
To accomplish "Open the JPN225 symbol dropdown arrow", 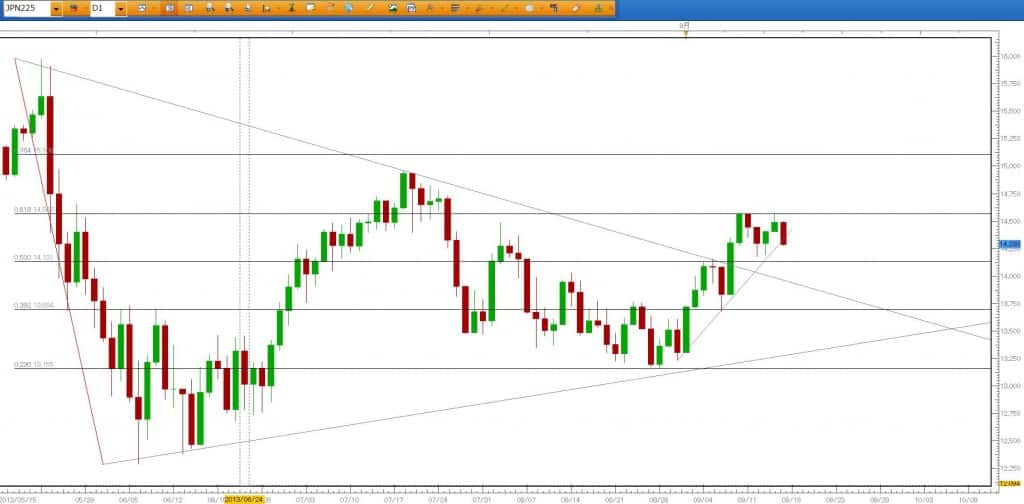I will 56,8.
